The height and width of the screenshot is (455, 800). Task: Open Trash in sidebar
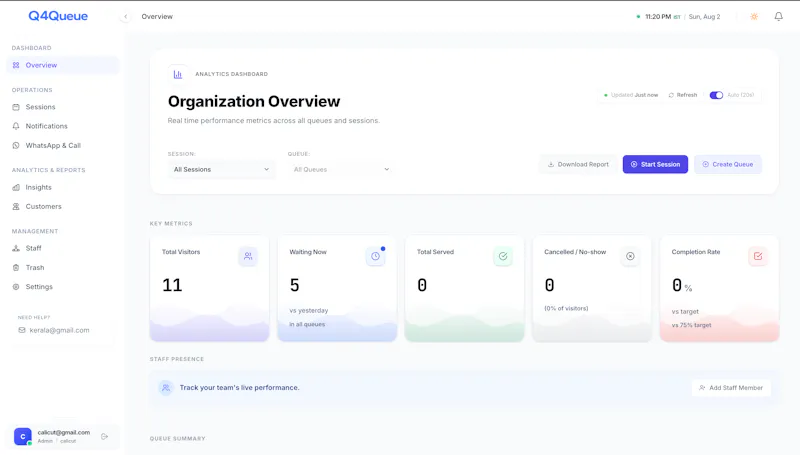pyautogui.click(x=63, y=267)
